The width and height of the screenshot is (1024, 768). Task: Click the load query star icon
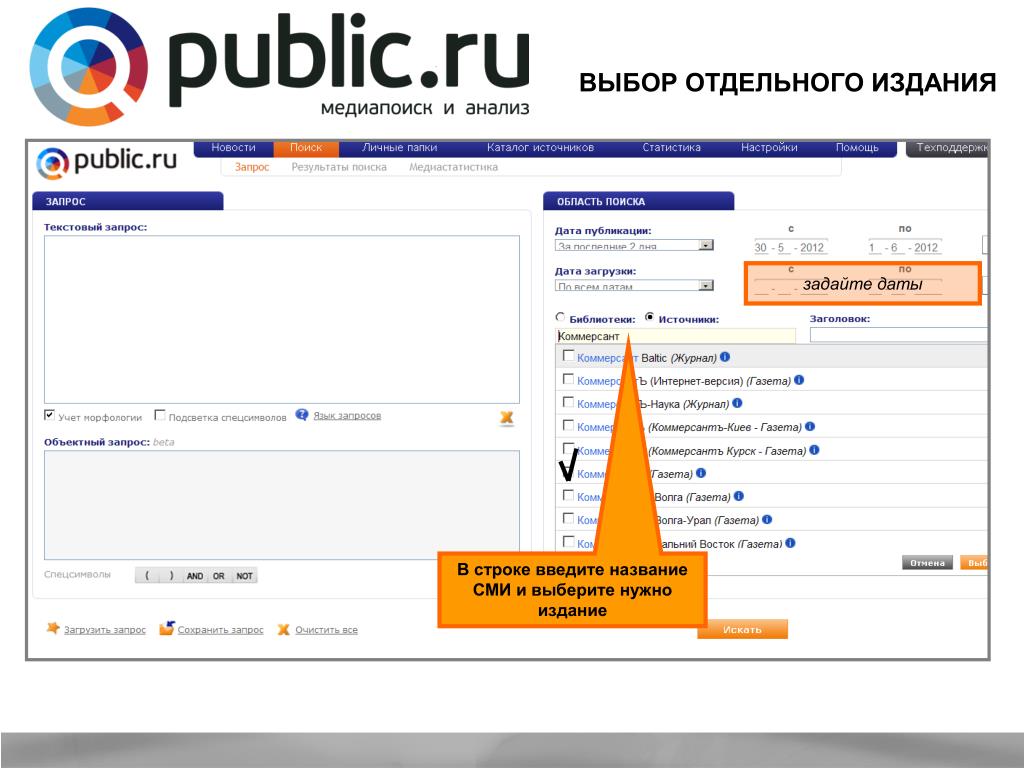(53, 628)
